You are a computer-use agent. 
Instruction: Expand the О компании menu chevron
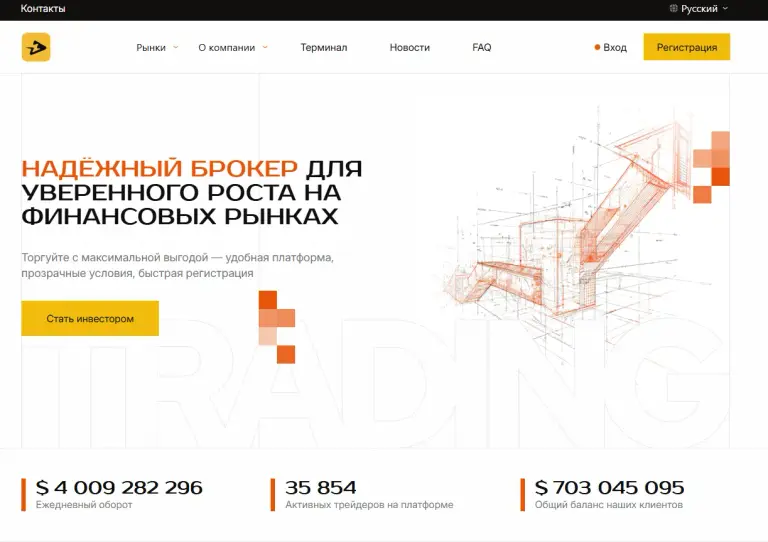[265, 47]
